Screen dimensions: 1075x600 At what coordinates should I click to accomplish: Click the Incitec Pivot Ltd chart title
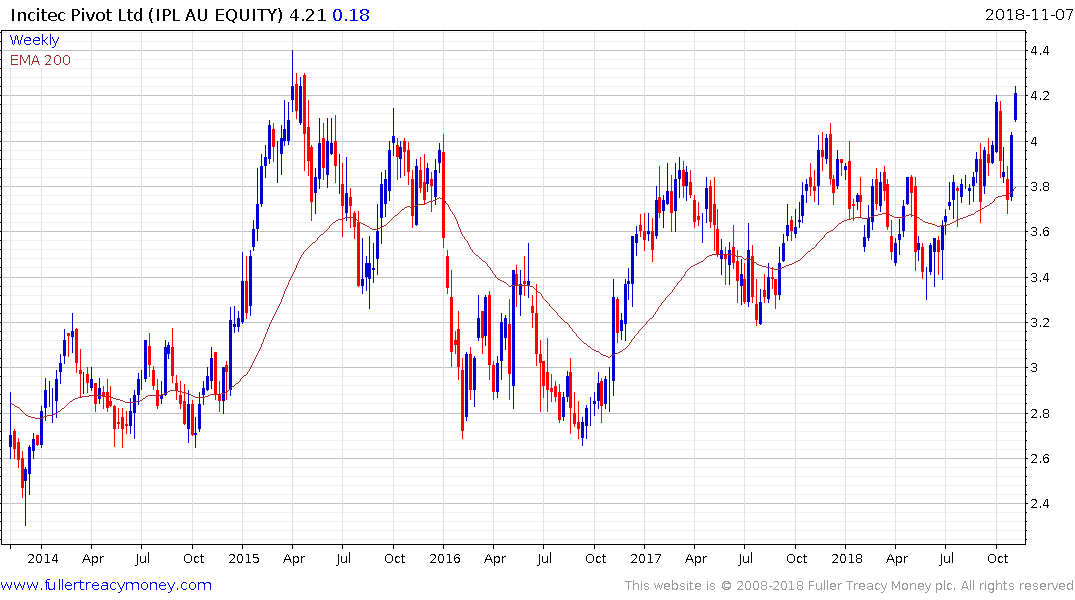(145, 14)
